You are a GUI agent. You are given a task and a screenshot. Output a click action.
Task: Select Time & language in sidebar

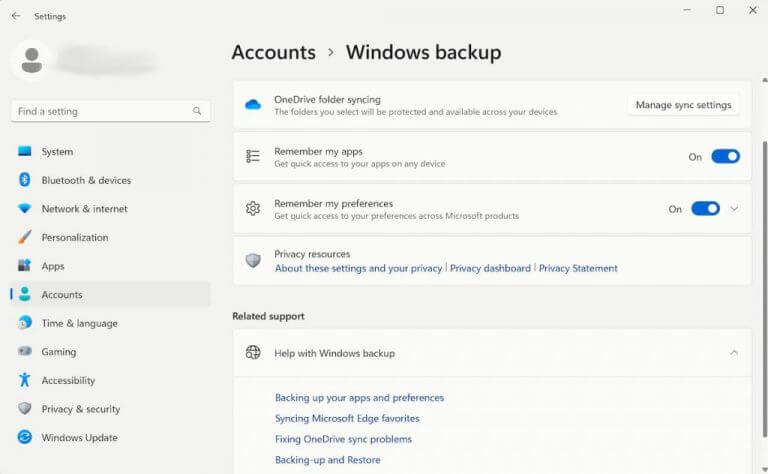pos(111,323)
